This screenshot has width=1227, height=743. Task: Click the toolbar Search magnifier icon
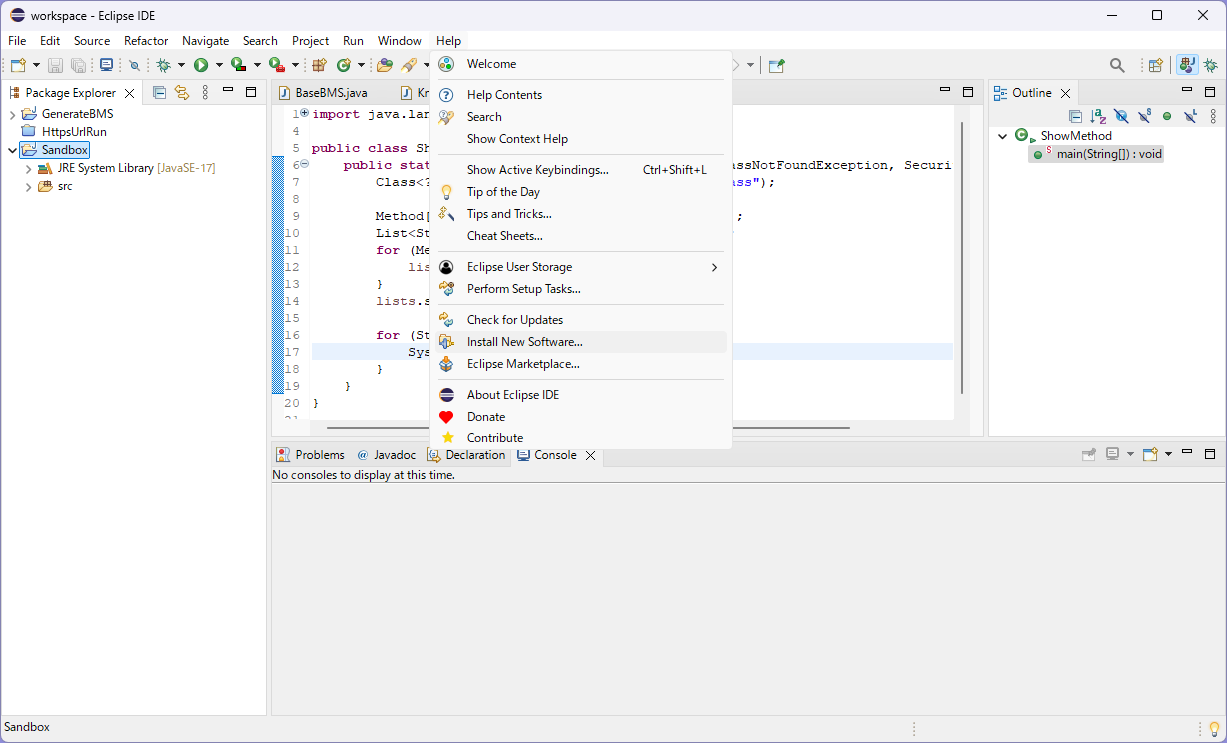point(1117,65)
